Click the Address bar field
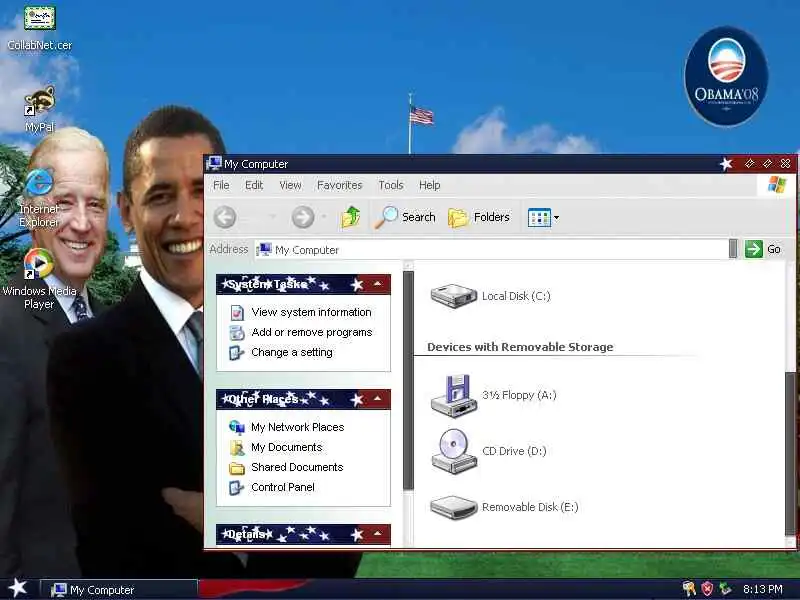Viewport: 800px width, 600px height. pyautogui.click(x=492, y=249)
